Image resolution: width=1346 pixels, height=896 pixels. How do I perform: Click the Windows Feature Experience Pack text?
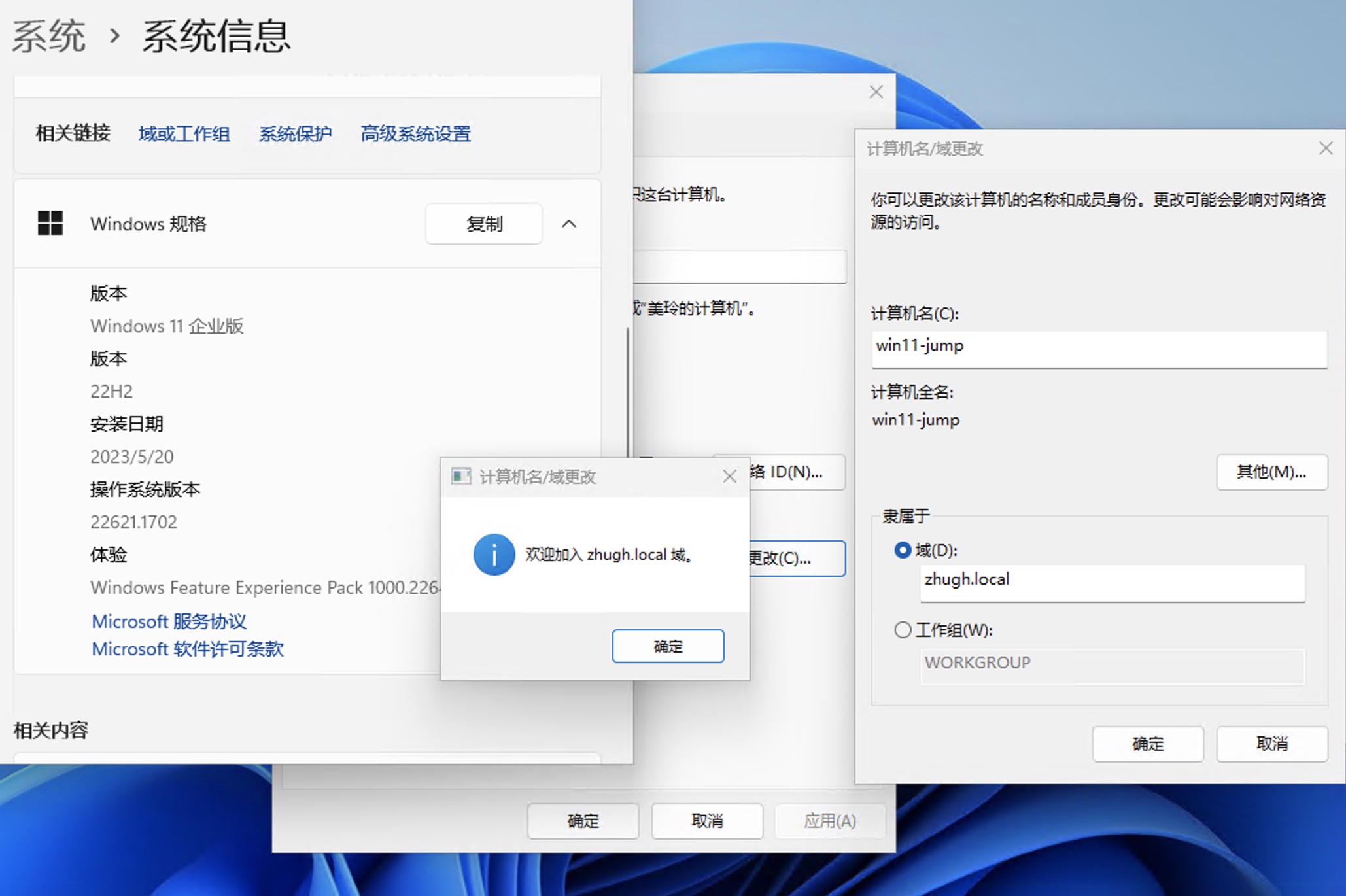click(x=265, y=587)
